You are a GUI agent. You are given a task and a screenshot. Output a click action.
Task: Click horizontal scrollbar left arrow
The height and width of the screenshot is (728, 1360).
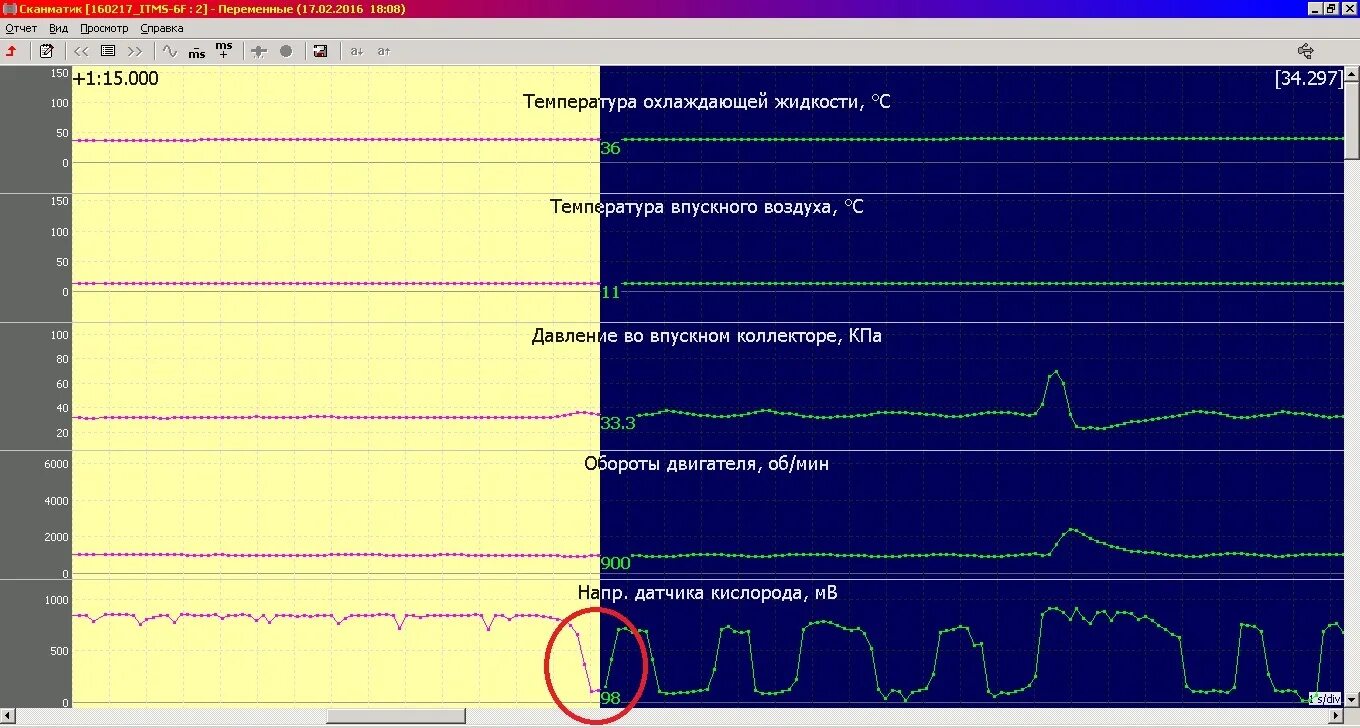(x=8, y=716)
